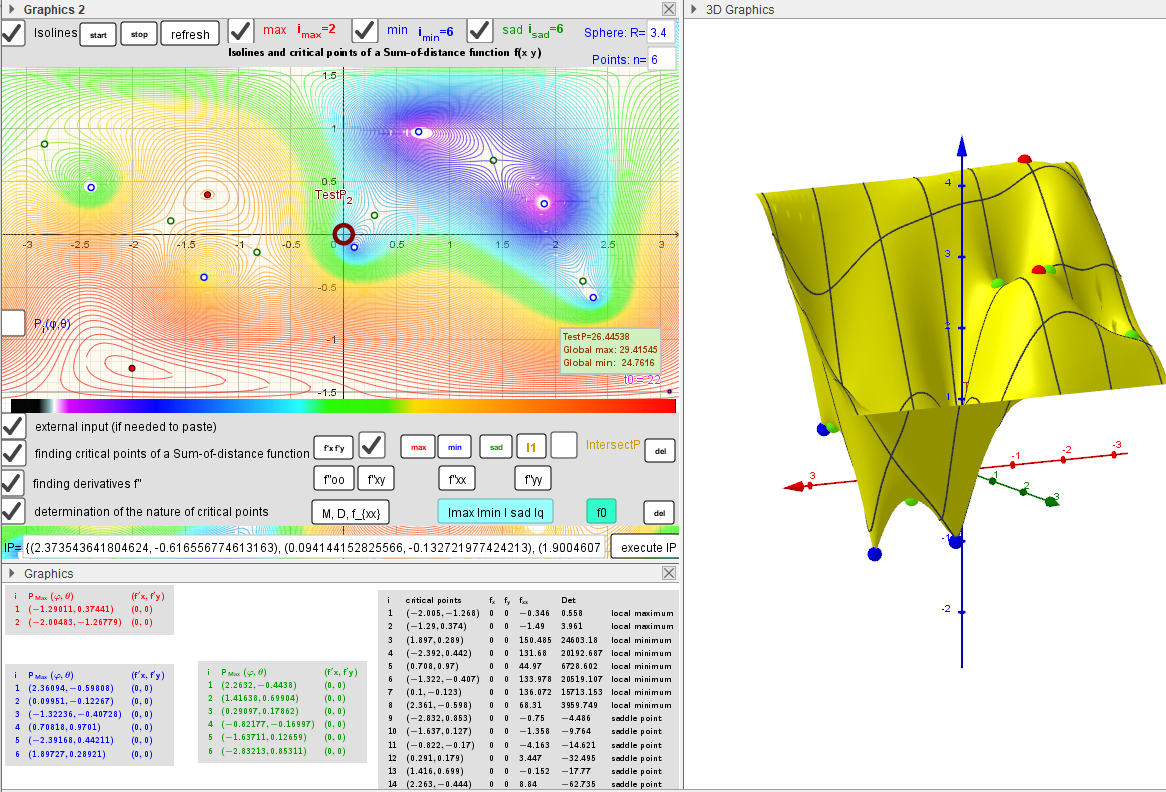Expand the 3D Graphics panel arrow

693,9
